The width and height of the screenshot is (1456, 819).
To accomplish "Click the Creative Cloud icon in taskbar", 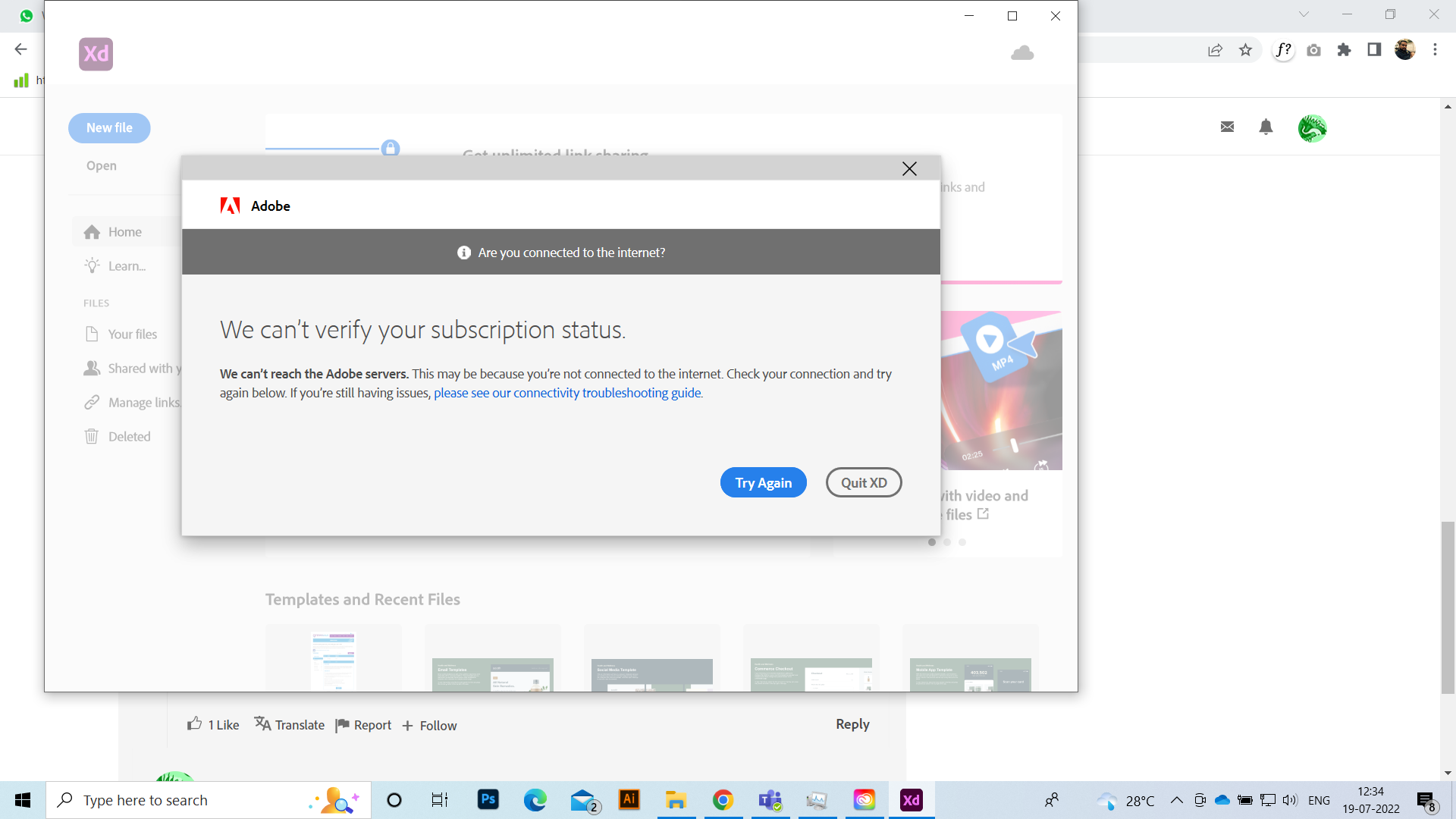I will point(864,799).
